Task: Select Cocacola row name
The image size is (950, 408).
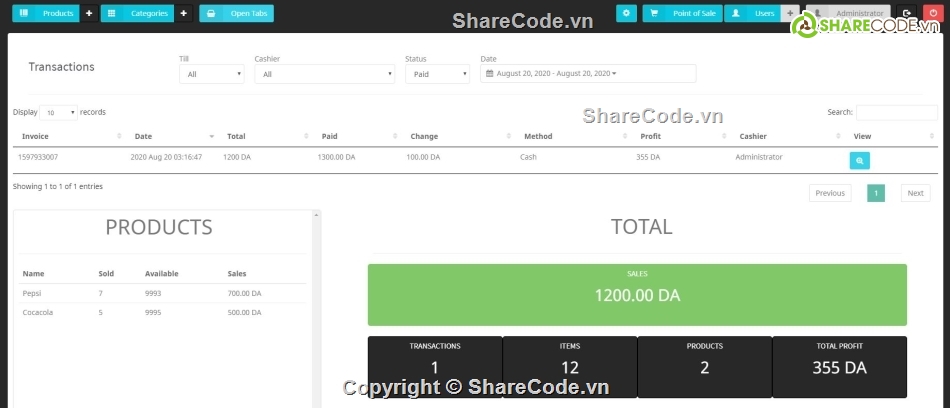Action: point(38,313)
